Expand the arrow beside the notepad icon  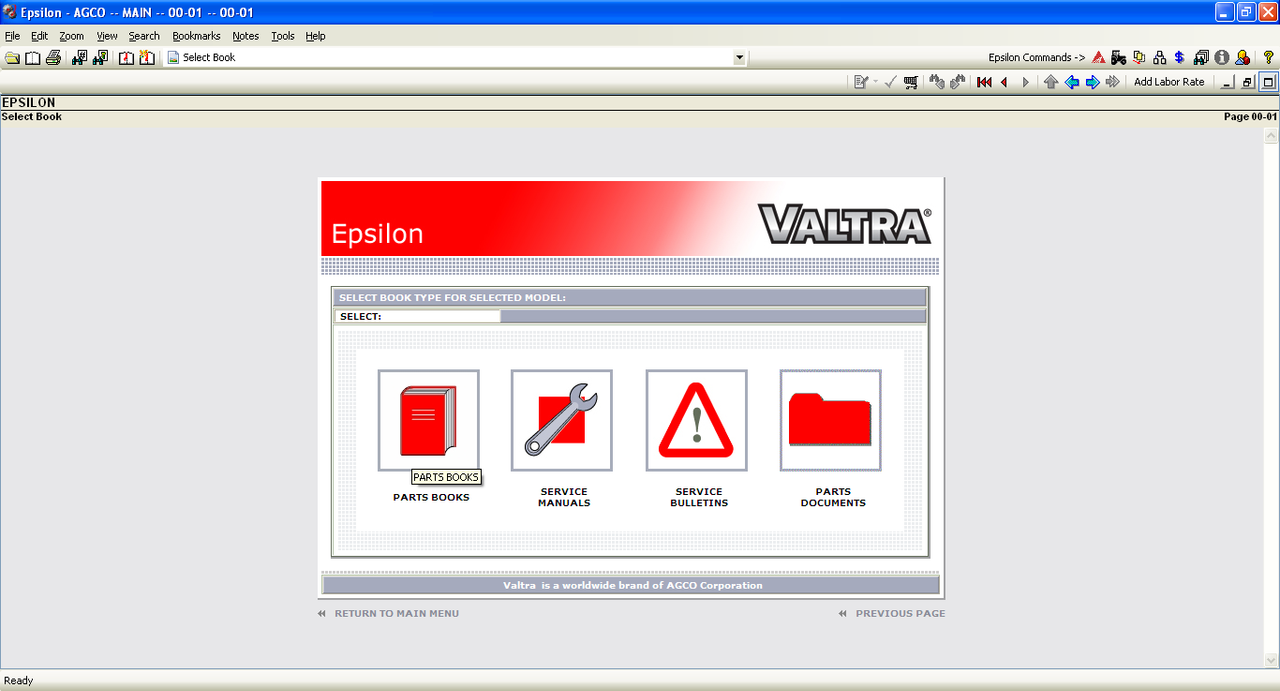coord(875,82)
